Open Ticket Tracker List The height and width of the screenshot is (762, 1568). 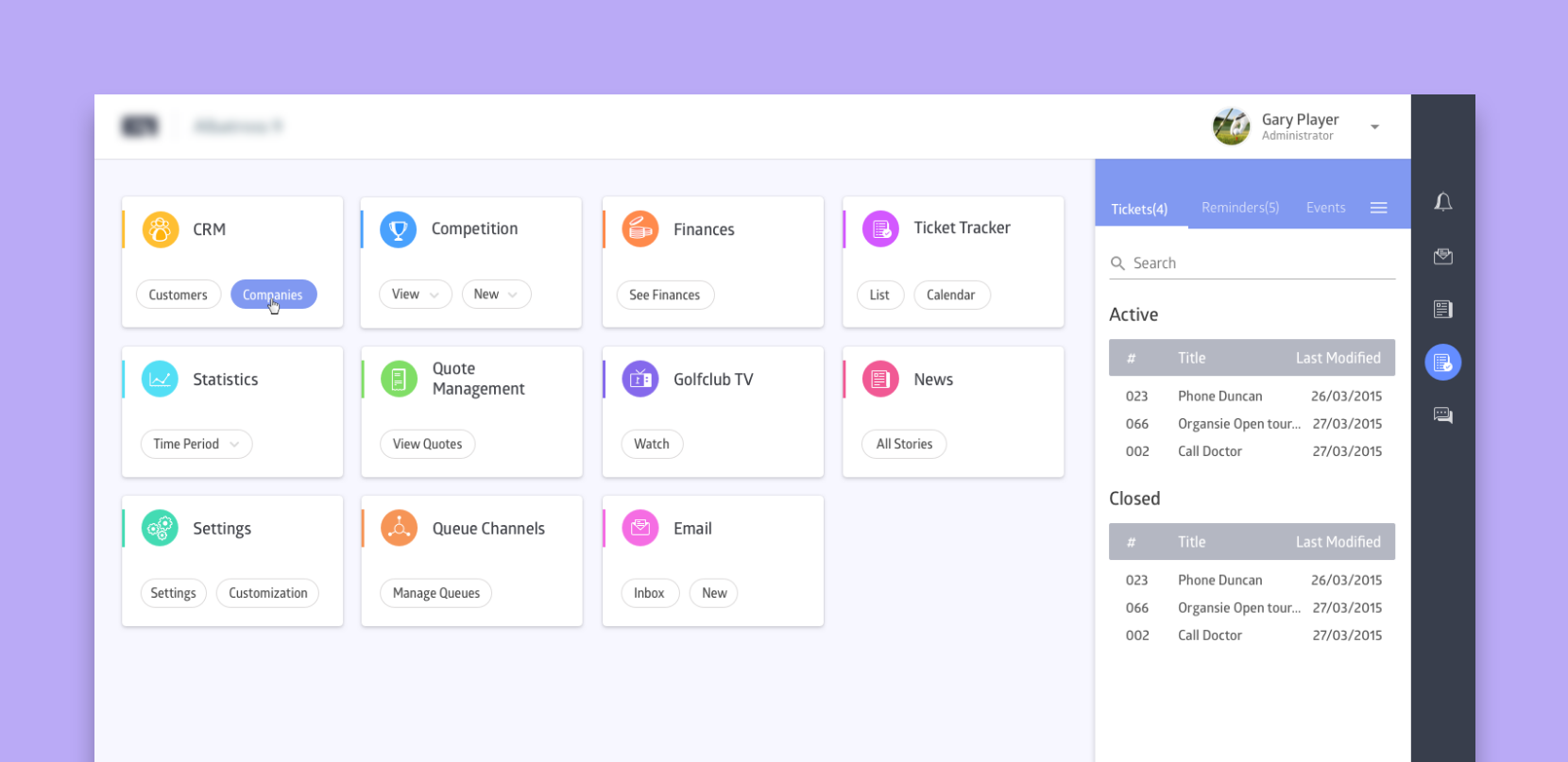pos(880,295)
